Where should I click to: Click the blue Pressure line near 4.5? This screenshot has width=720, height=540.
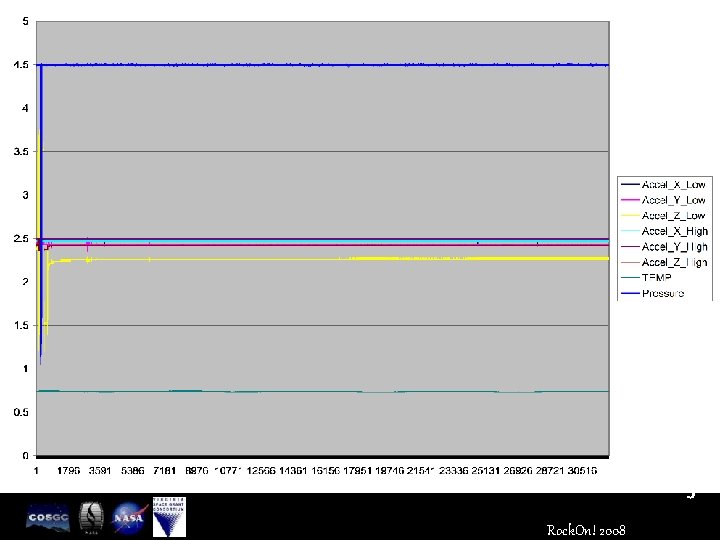pos(321,65)
